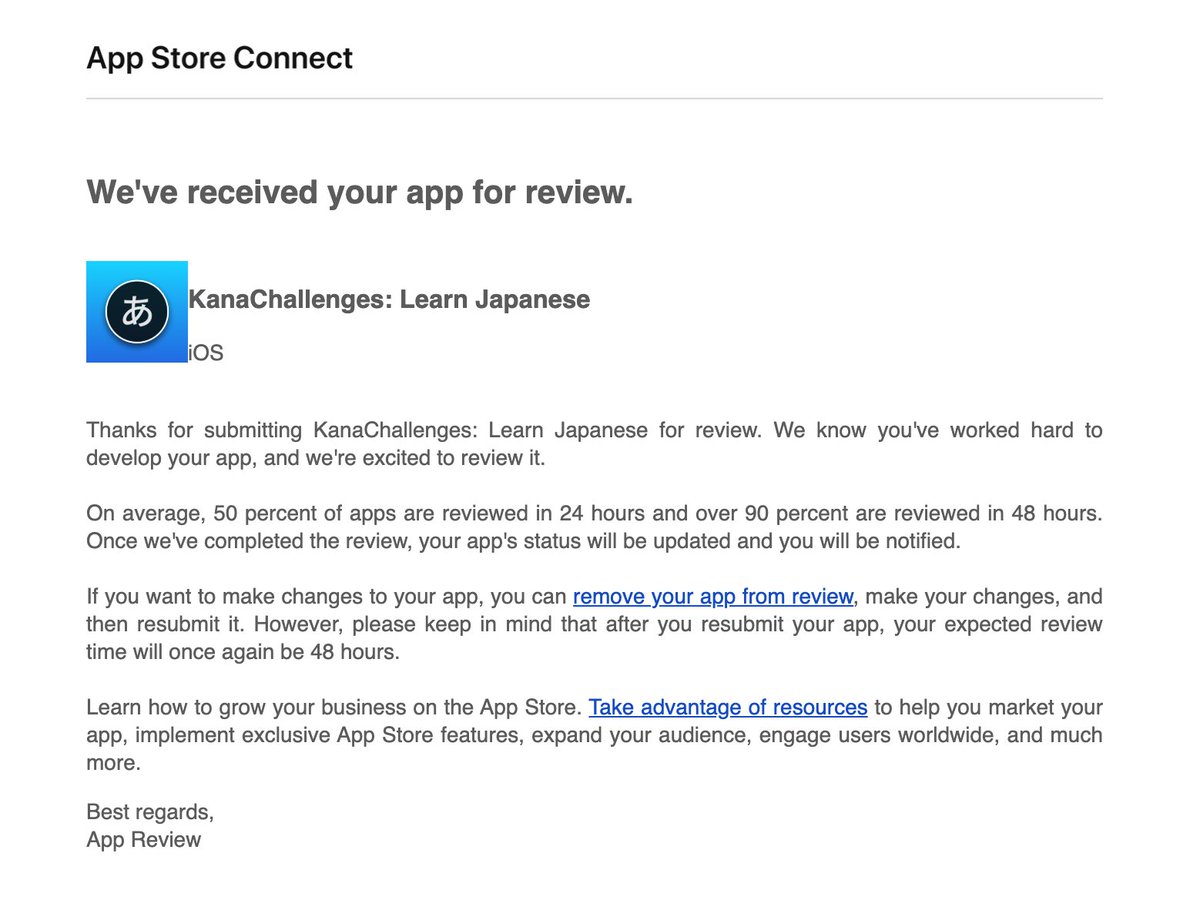The height and width of the screenshot is (910, 1200).
Task: Open the 'remove your app from review' link
Action: [713, 597]
